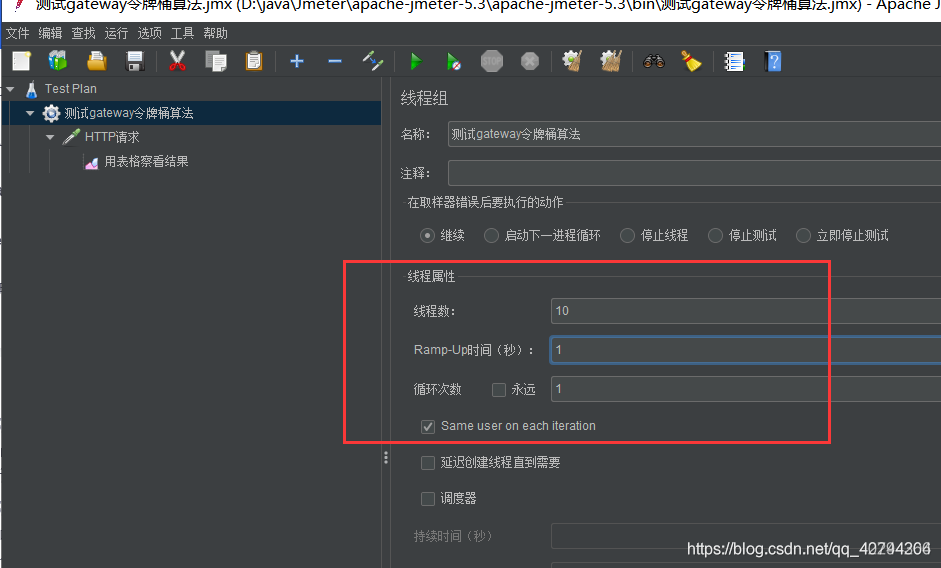This screenshot has width=941, height=568.
Task: Click the Reset search broom icon
Action: pos(691,61)
